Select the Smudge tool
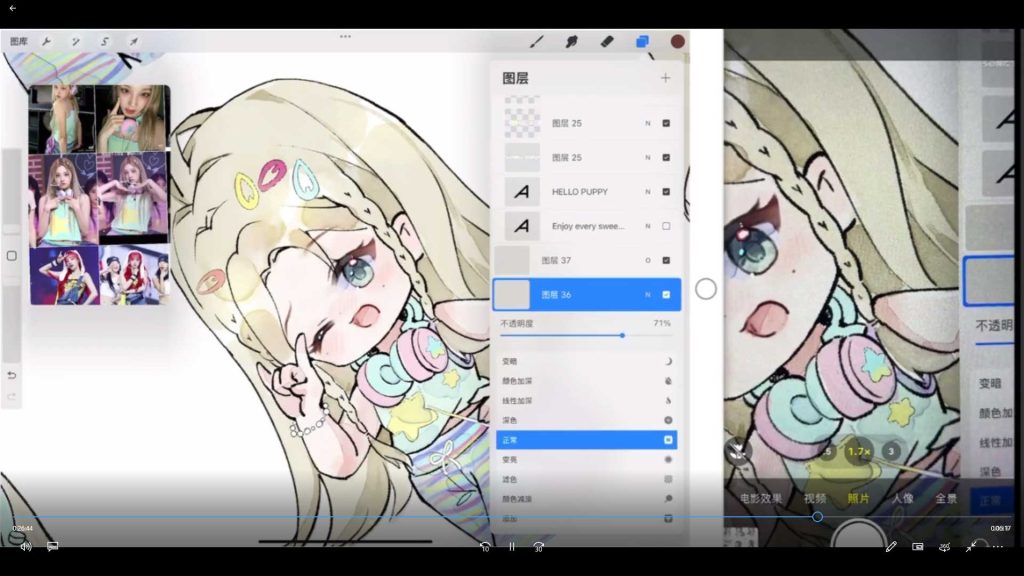This screenshot has width=1024, height=576. click(x=572, y=42)
